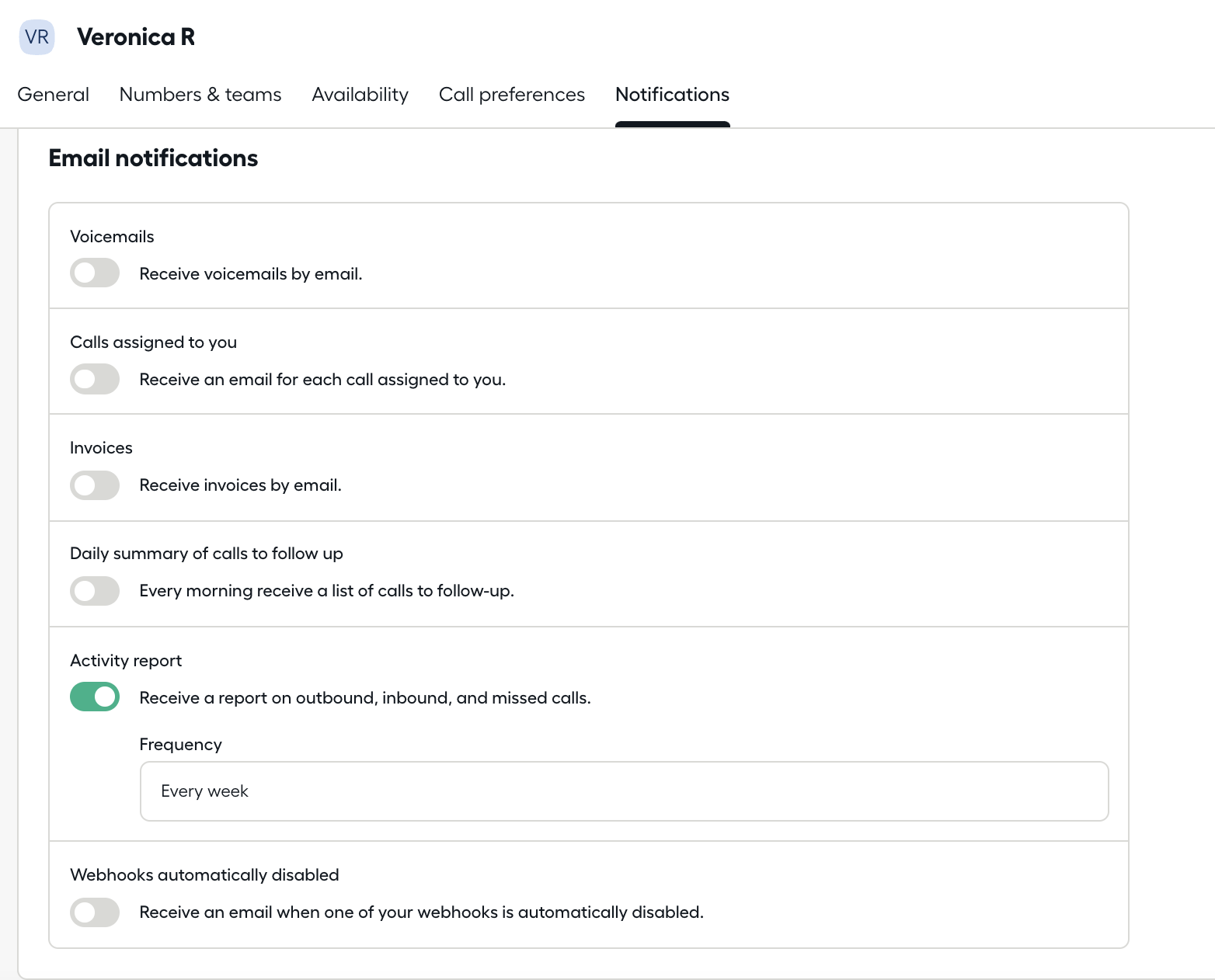
Task: Click 'Every morning receive a list' label
Action: coord(326,591)
